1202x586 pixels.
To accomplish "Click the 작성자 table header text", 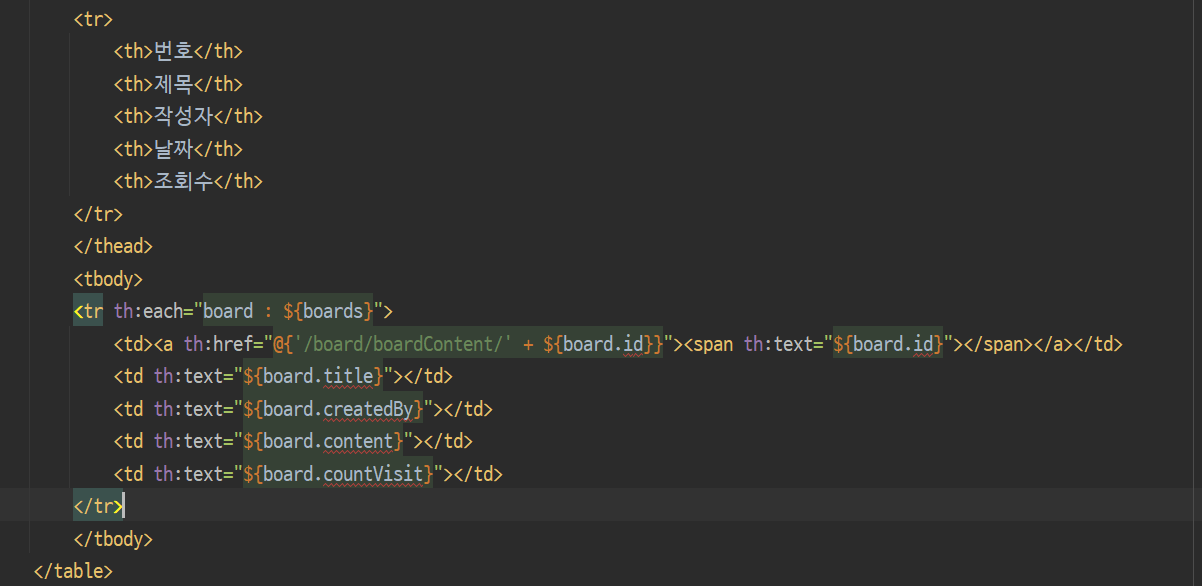I will click(x=183, y=116).
